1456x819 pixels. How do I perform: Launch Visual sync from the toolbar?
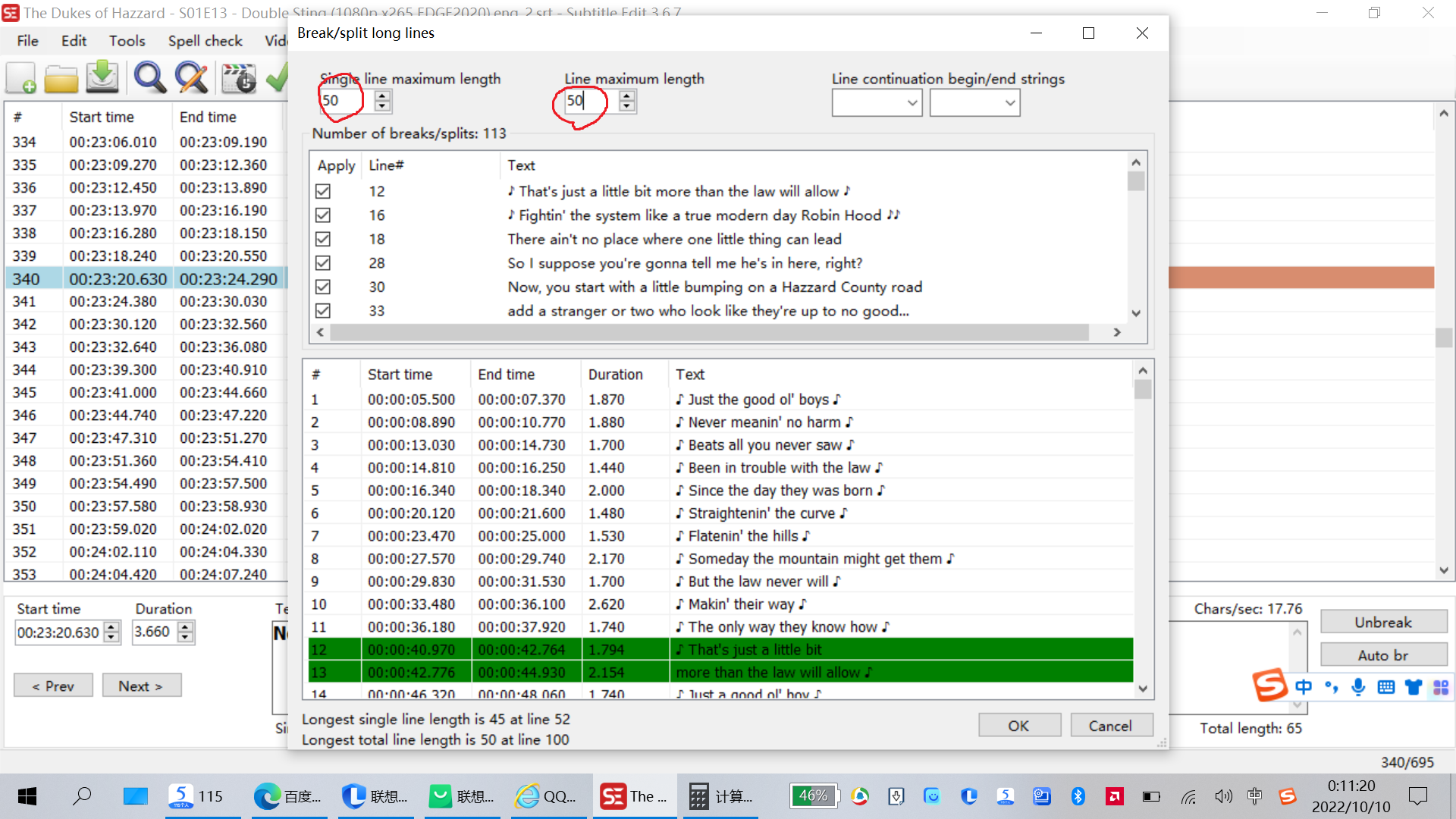click(239, 77)
